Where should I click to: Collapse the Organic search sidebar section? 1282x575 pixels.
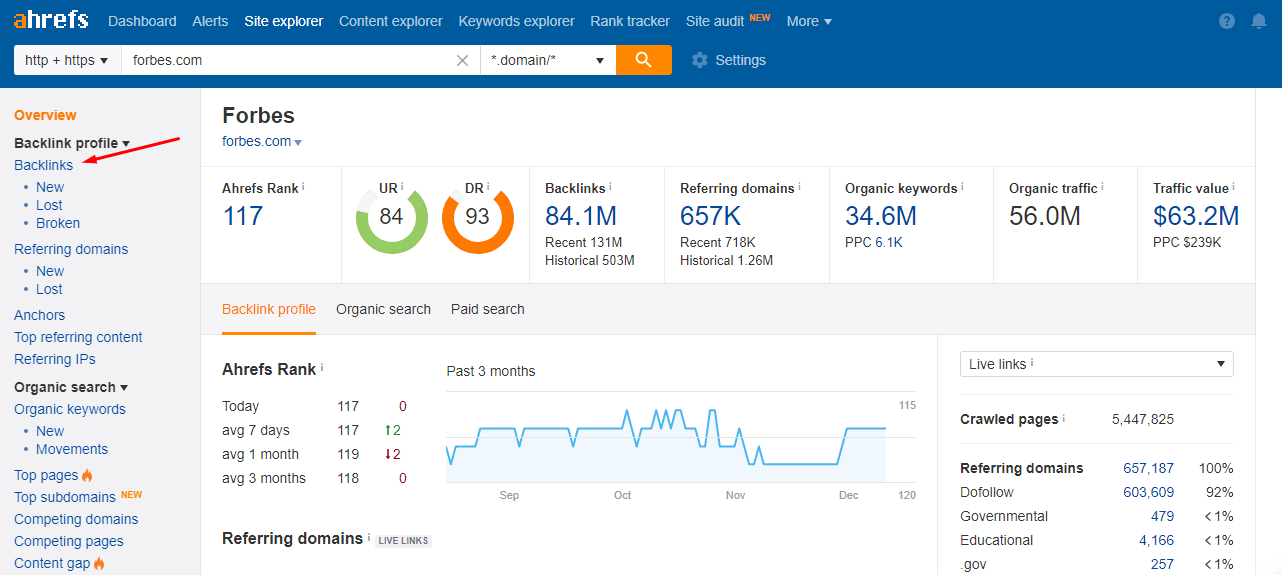(x=71, y=387)
